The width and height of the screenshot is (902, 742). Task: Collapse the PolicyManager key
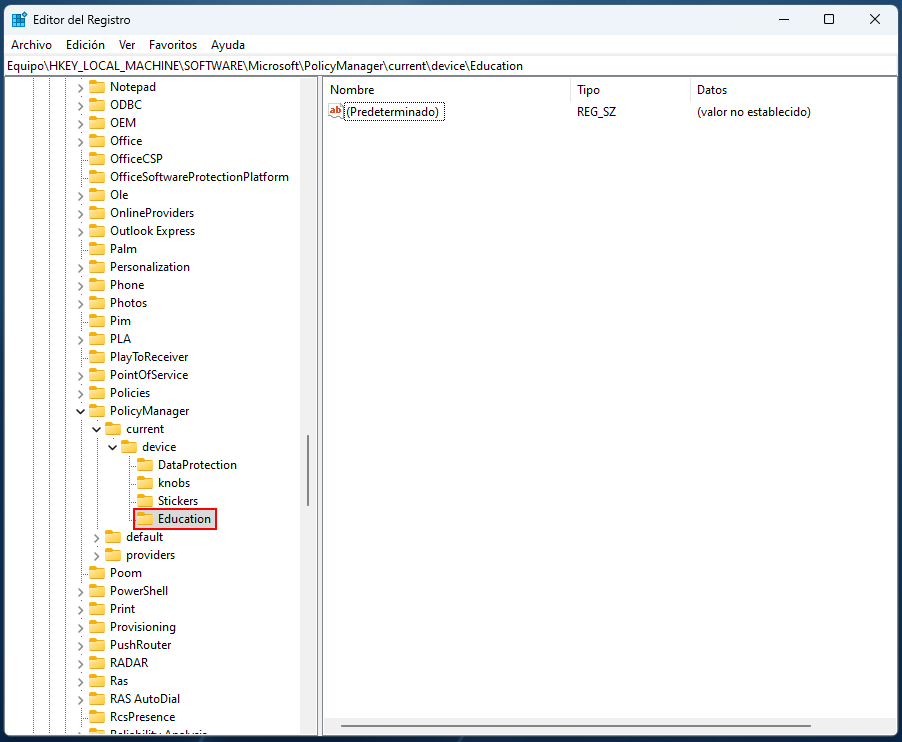[81, 411]
